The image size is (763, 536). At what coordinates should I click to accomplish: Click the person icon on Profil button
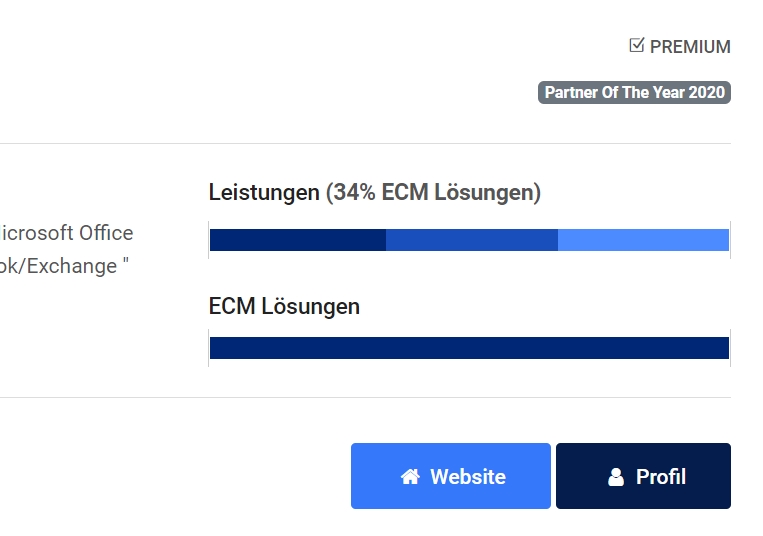coord(616,477)
